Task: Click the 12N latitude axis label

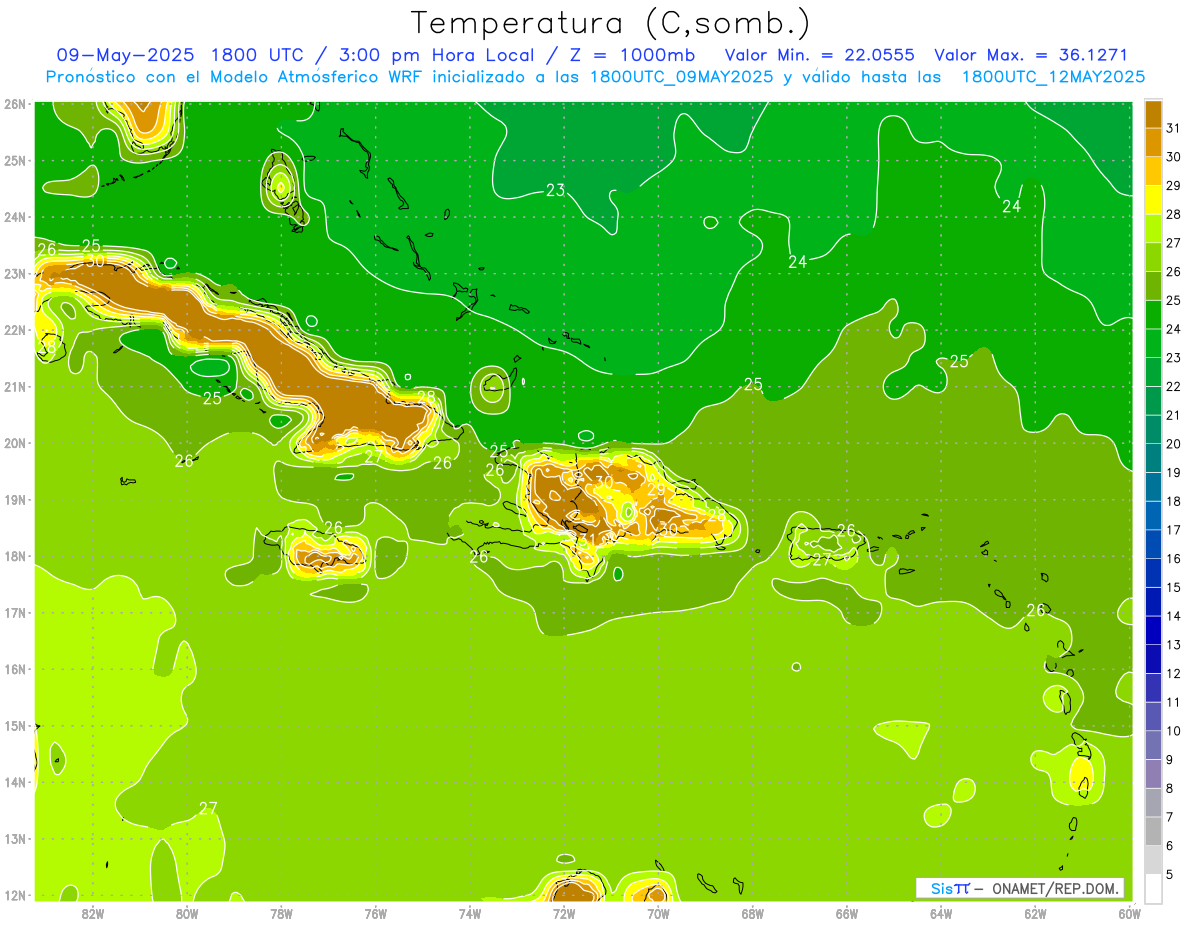Action: (15, 894)
